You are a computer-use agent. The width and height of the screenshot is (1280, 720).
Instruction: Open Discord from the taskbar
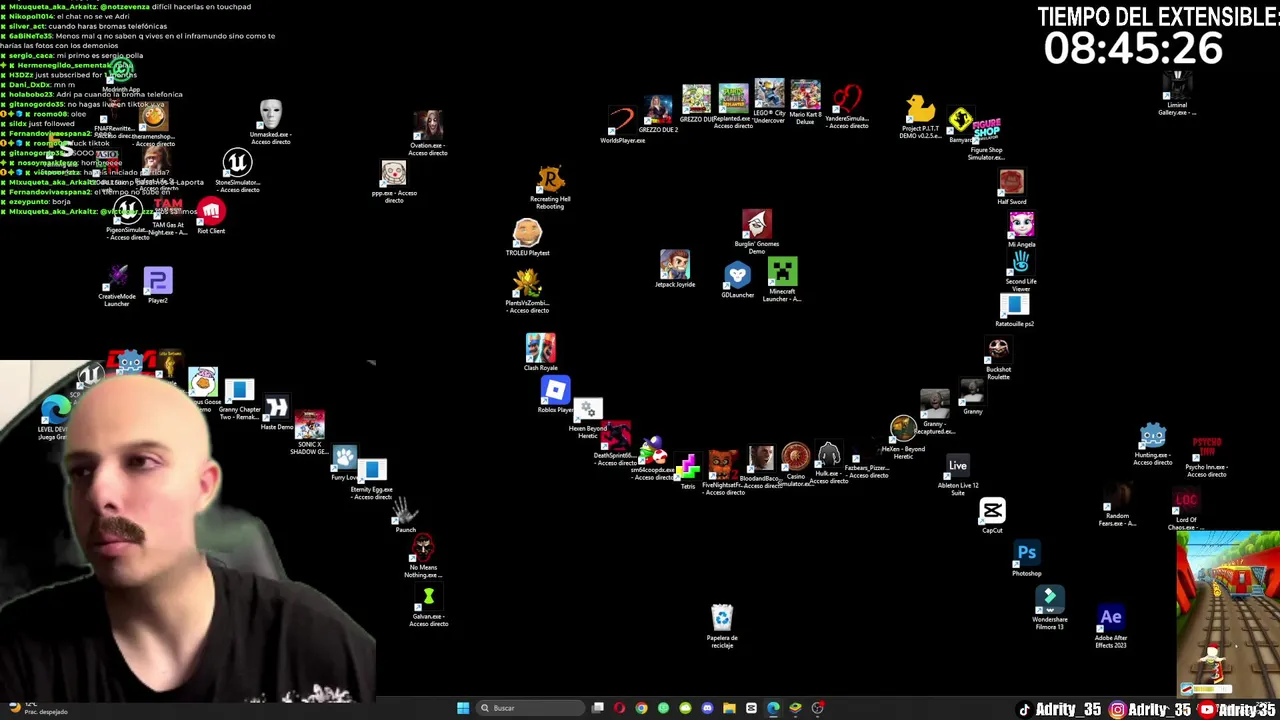tap(707, 708)
